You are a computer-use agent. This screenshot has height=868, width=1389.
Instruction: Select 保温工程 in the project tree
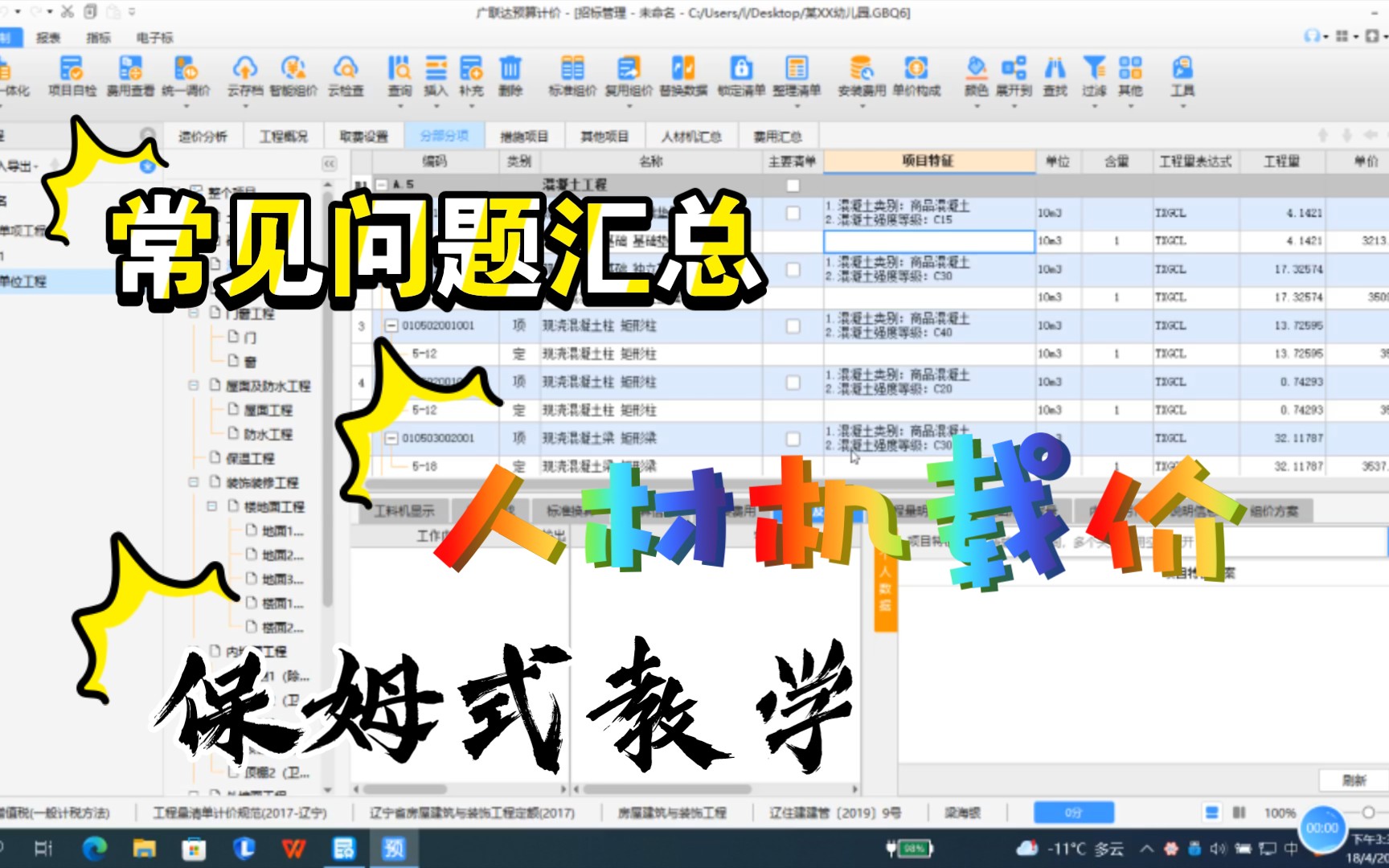click(x=250, y=458)
